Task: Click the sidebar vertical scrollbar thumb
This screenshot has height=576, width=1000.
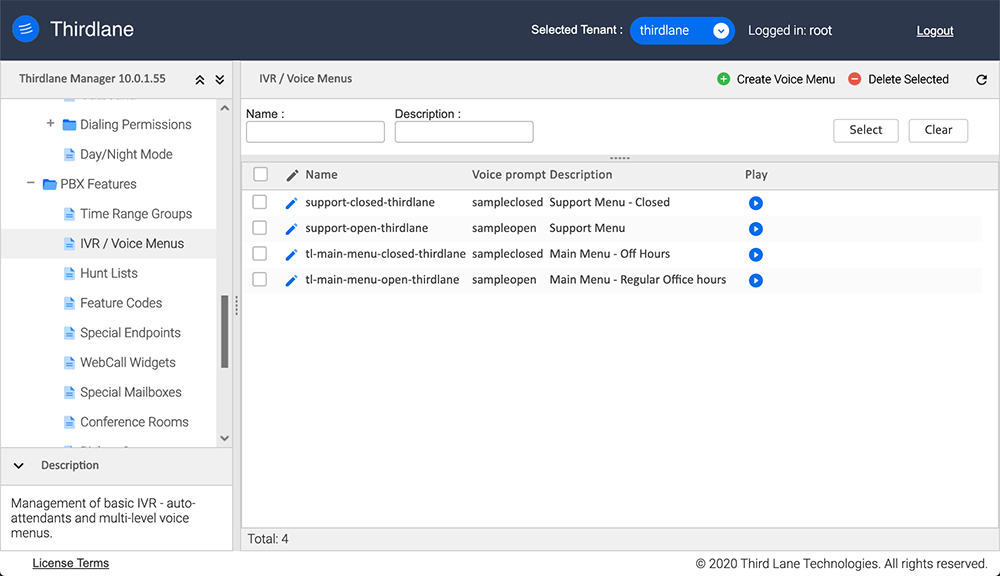Action: (224, 332)
